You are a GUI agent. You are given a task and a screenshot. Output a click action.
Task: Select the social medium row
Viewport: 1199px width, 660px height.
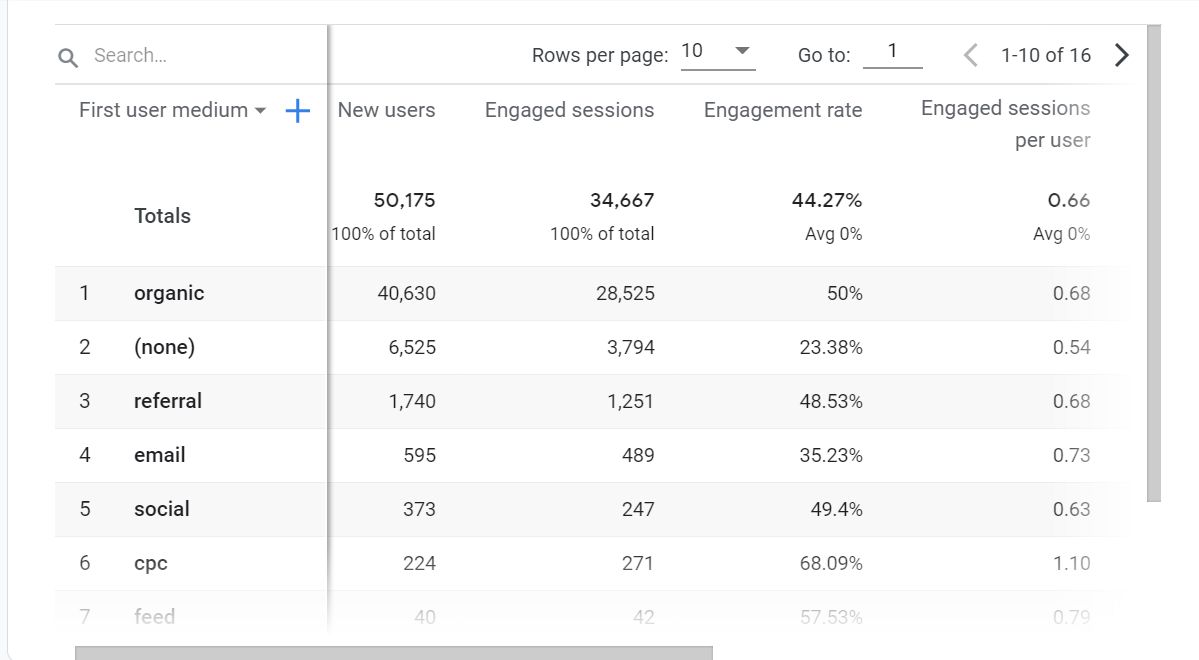coord(162,510)
